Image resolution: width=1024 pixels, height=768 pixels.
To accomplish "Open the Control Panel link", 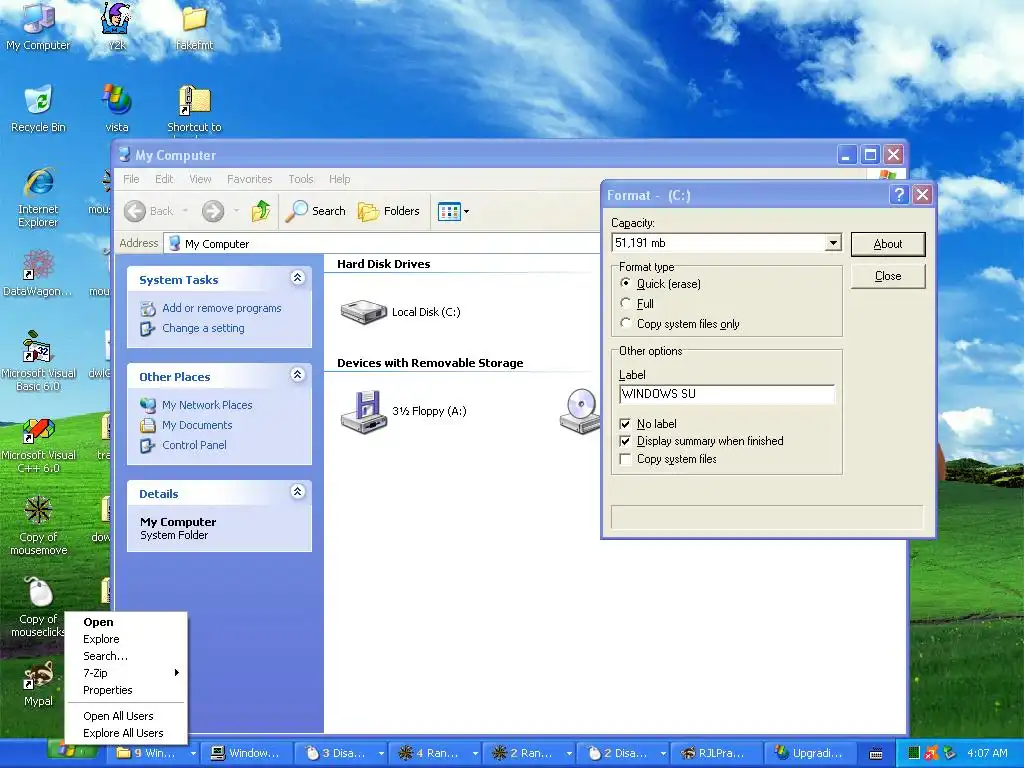I will point(194,445).
